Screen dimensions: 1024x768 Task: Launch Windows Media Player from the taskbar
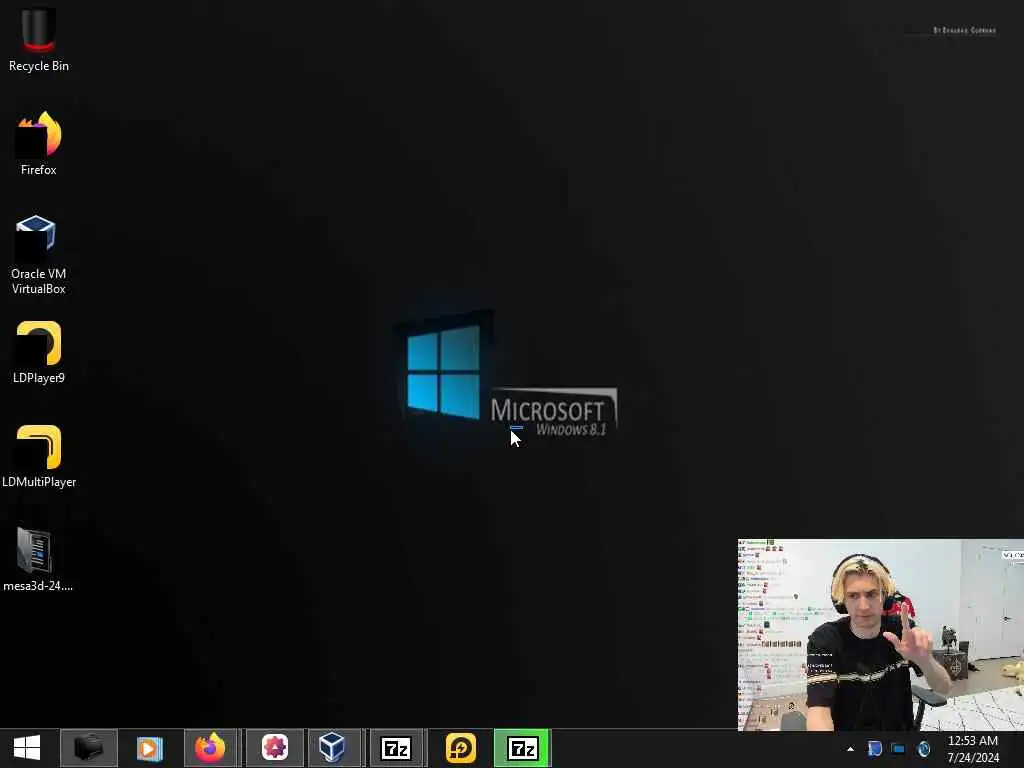pos(150,748)
